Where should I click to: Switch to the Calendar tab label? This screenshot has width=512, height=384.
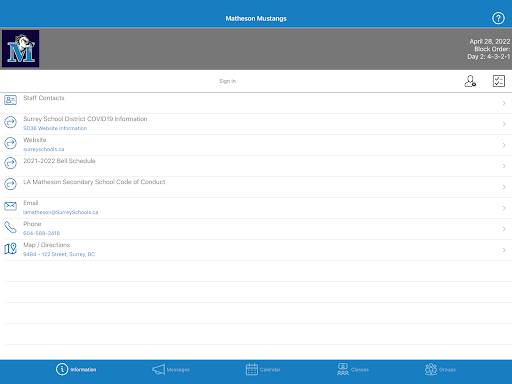click(x=270, y=370)
